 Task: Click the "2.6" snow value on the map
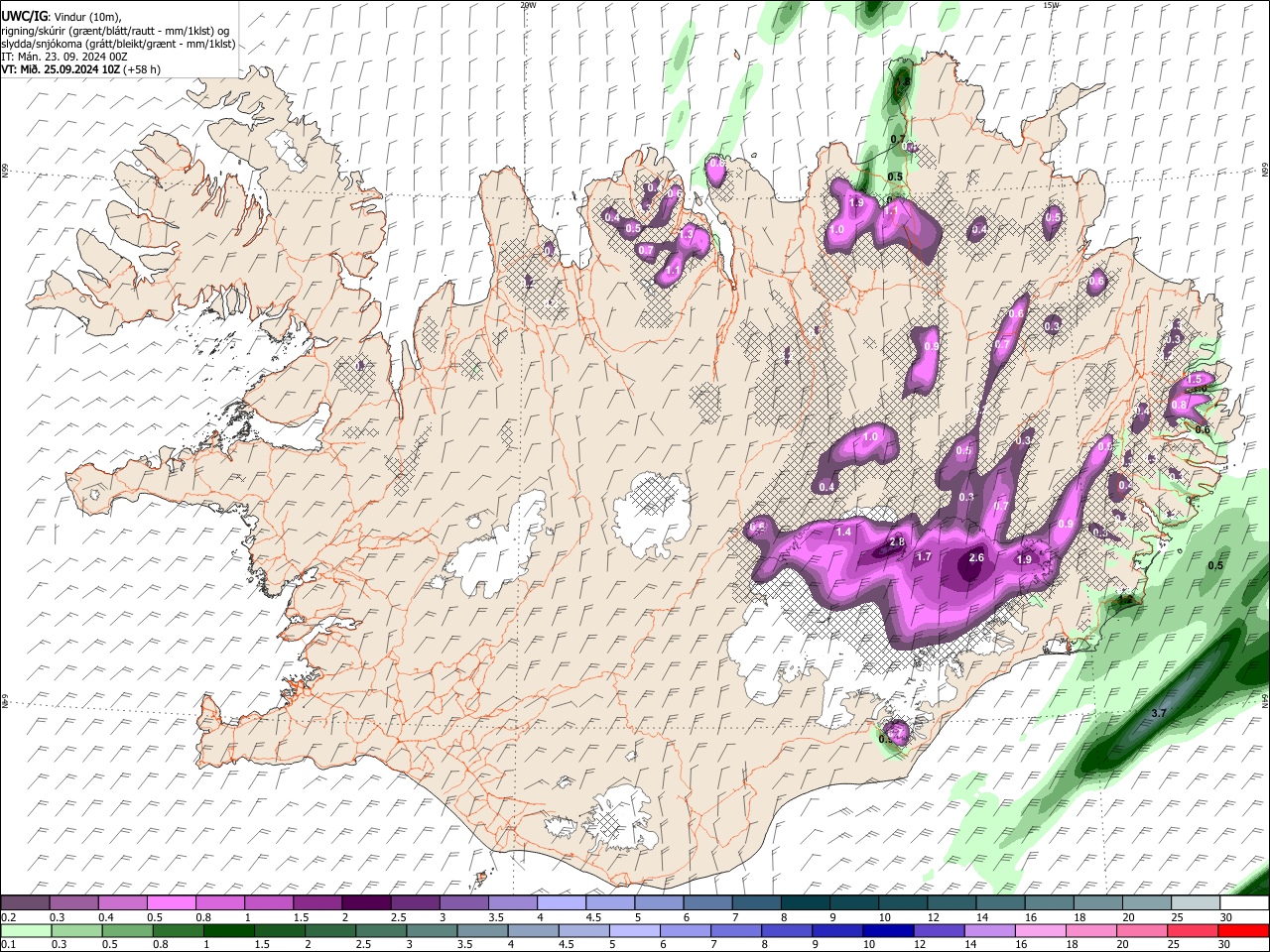(x=976, y=558)
